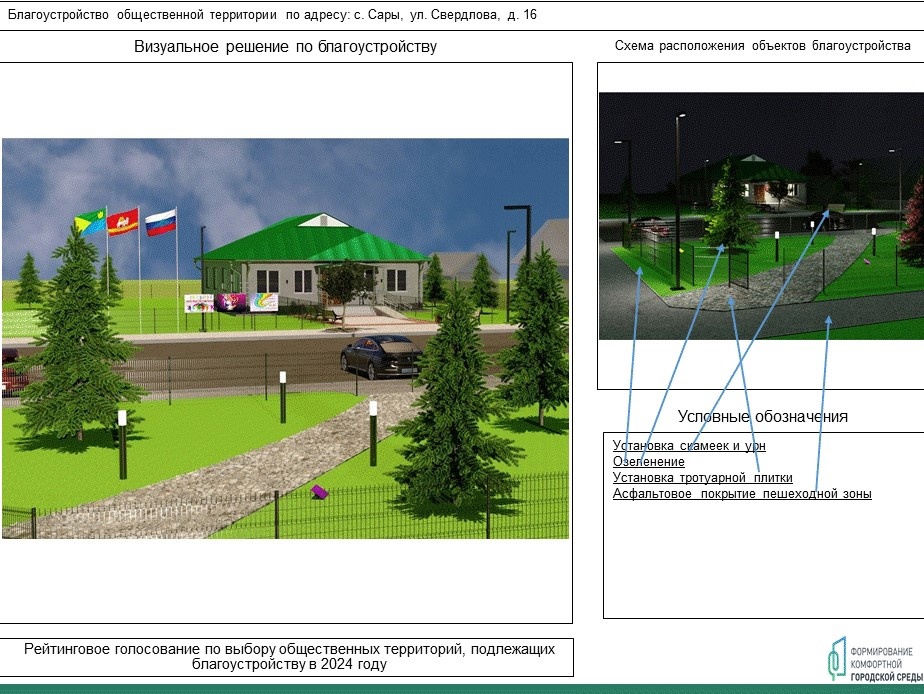924x694 pixels.
Task: Click the dark car in the daytime render
Action: (381, 356)
